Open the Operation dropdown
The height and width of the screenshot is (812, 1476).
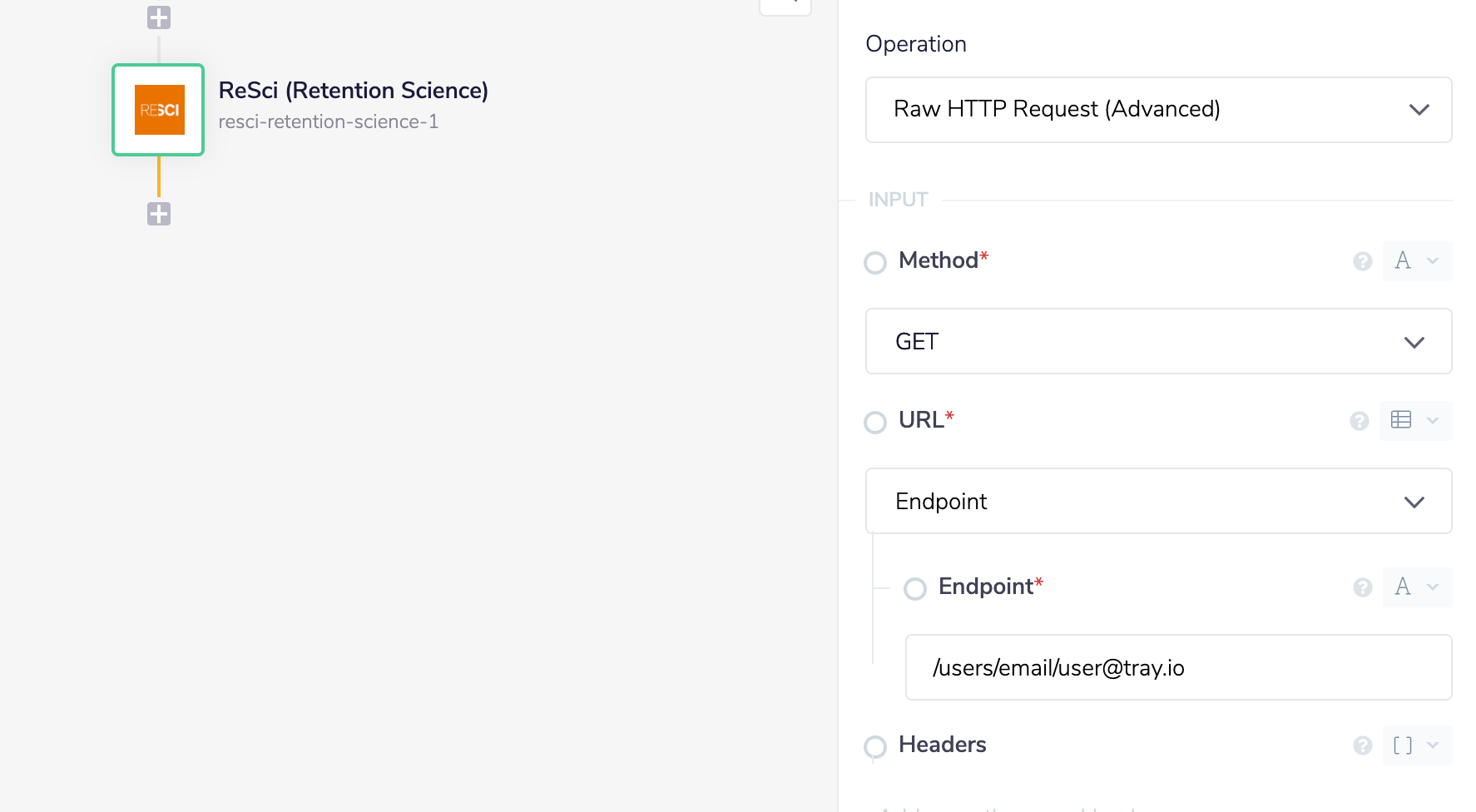pos(1158,110)
